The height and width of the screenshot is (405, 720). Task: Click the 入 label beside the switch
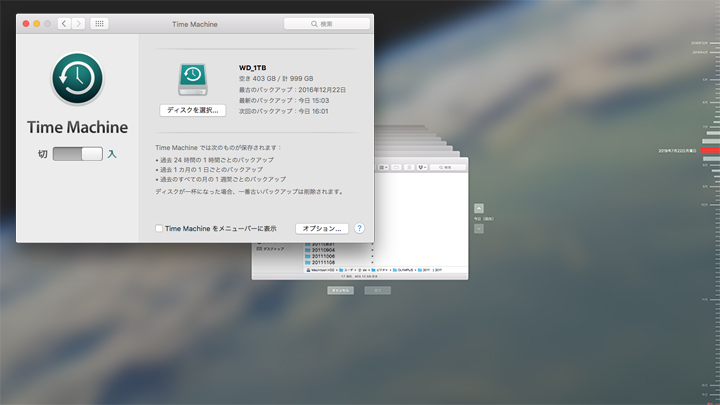click(x=112, y=154)
